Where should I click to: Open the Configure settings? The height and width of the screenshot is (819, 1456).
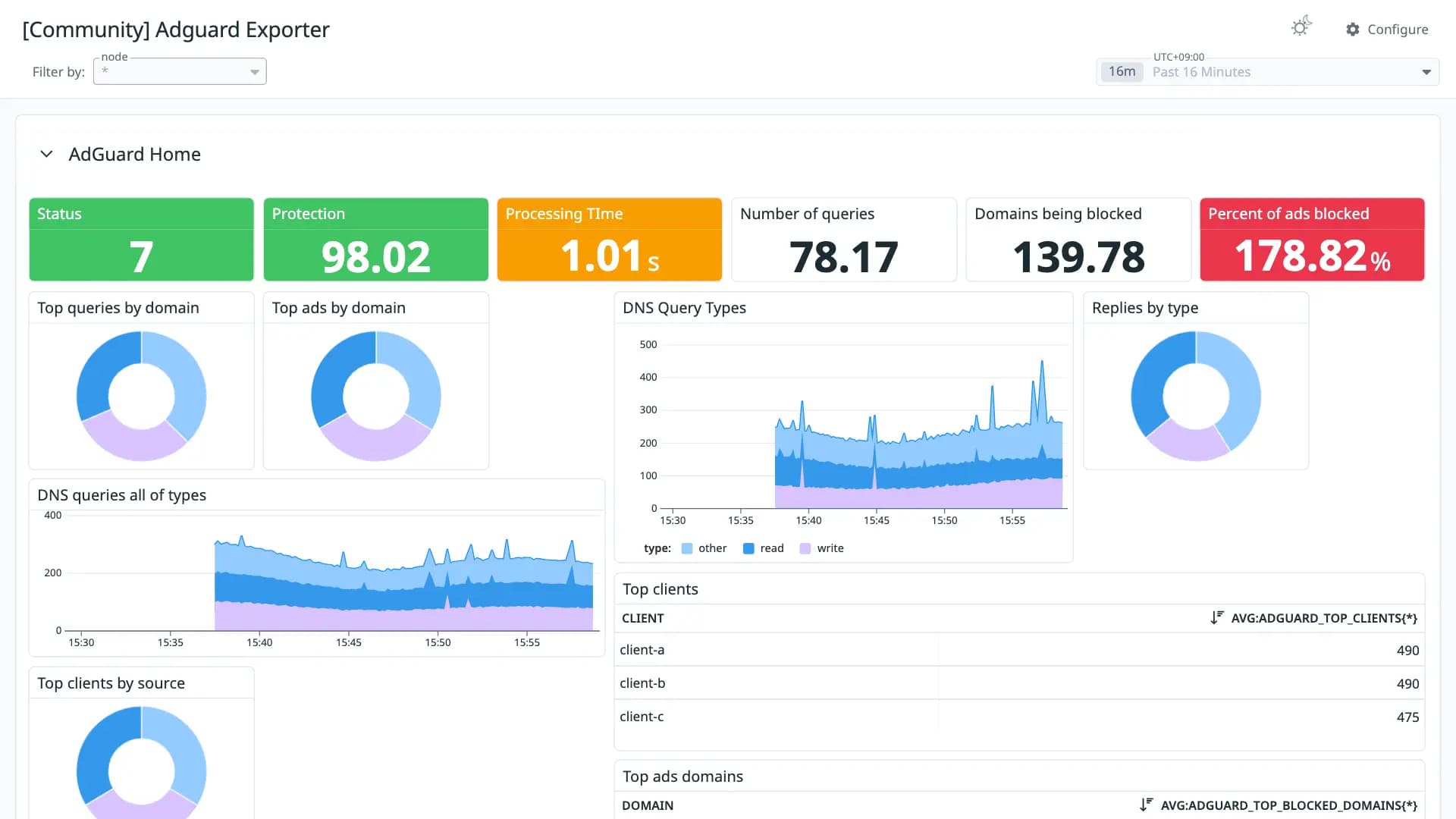pos(1387,30)
